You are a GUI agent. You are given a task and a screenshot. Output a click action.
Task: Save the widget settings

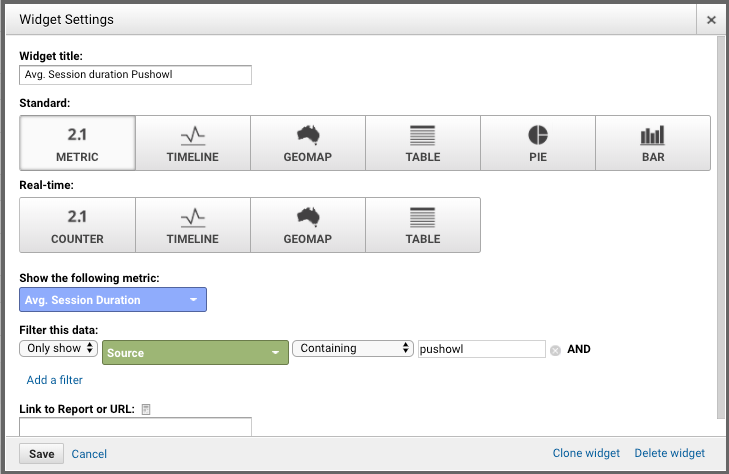click(42, 454)
